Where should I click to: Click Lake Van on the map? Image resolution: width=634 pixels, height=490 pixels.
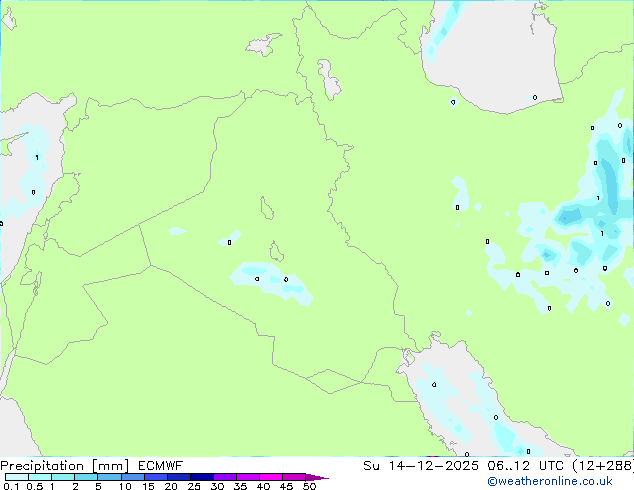263,44
